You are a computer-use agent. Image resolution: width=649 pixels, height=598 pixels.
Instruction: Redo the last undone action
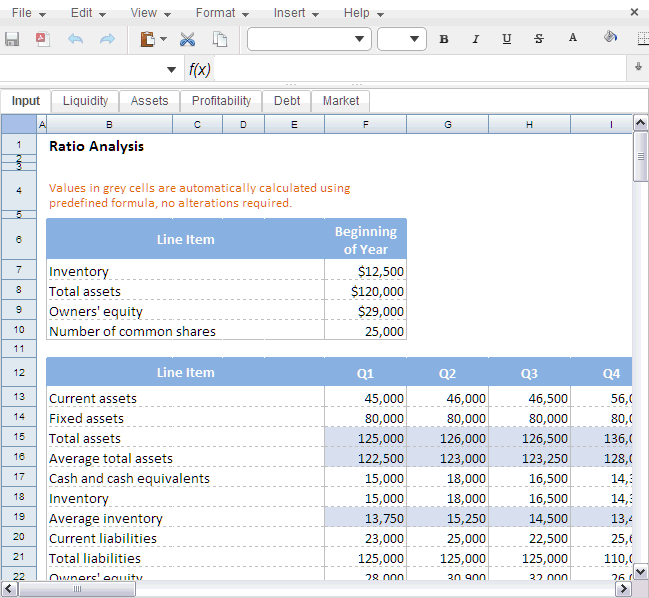[x=107, y=39]
